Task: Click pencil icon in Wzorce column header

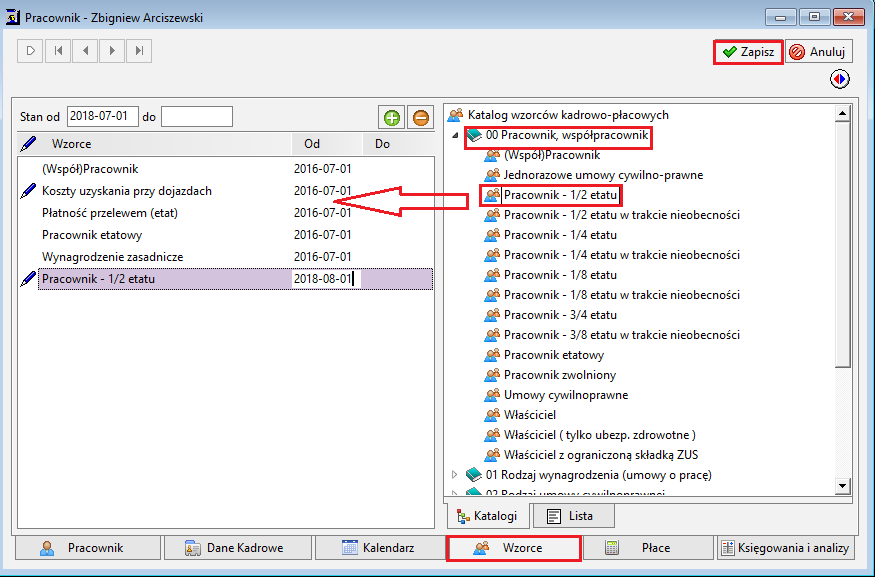Action: pyautogui.click(x=28, y=143)
